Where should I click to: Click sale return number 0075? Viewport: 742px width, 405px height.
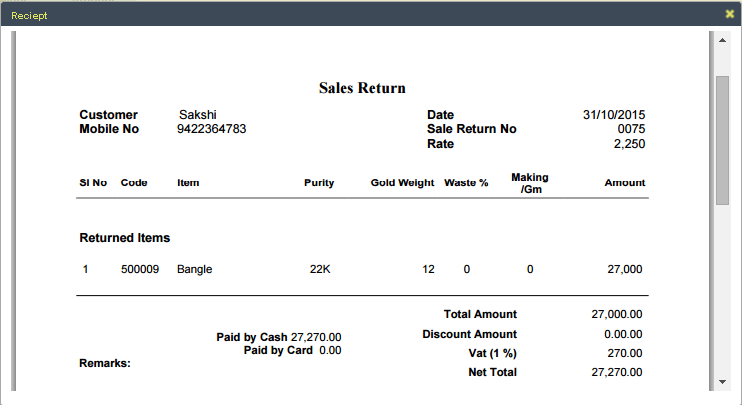tap(631, 129)
